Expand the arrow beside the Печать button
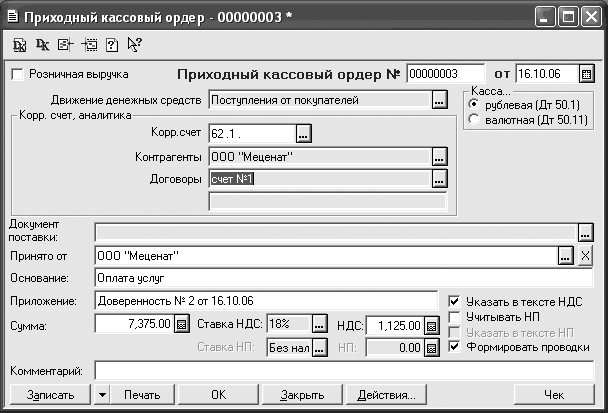 click(102, 395)
